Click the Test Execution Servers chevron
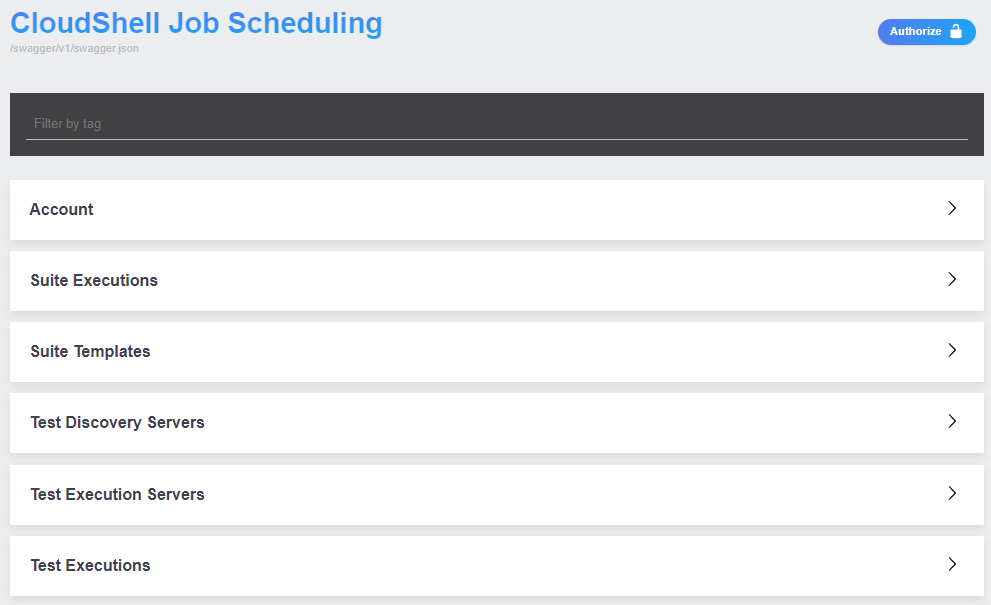This screenshot has height=605, width=991. pyautogui.click(x=952, y=493)
